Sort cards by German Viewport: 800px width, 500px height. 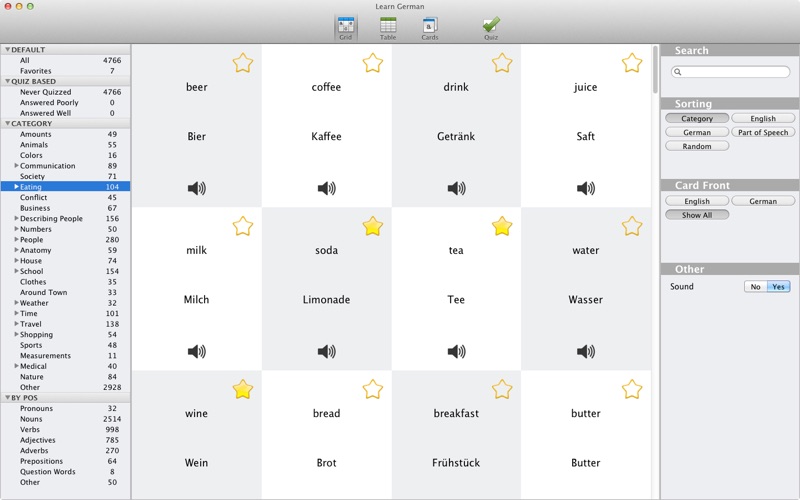(x=697, y=132)
